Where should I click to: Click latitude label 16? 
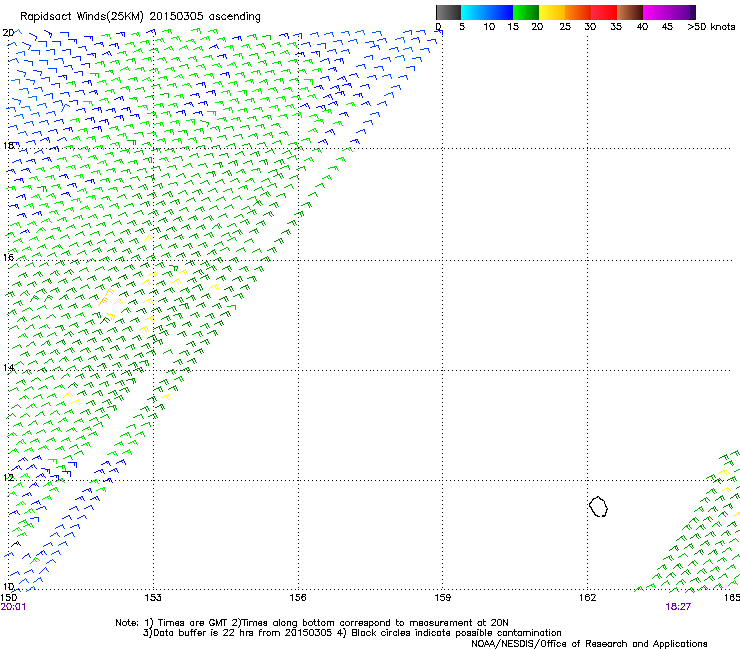pyautogui.click(x=8, y=257)
